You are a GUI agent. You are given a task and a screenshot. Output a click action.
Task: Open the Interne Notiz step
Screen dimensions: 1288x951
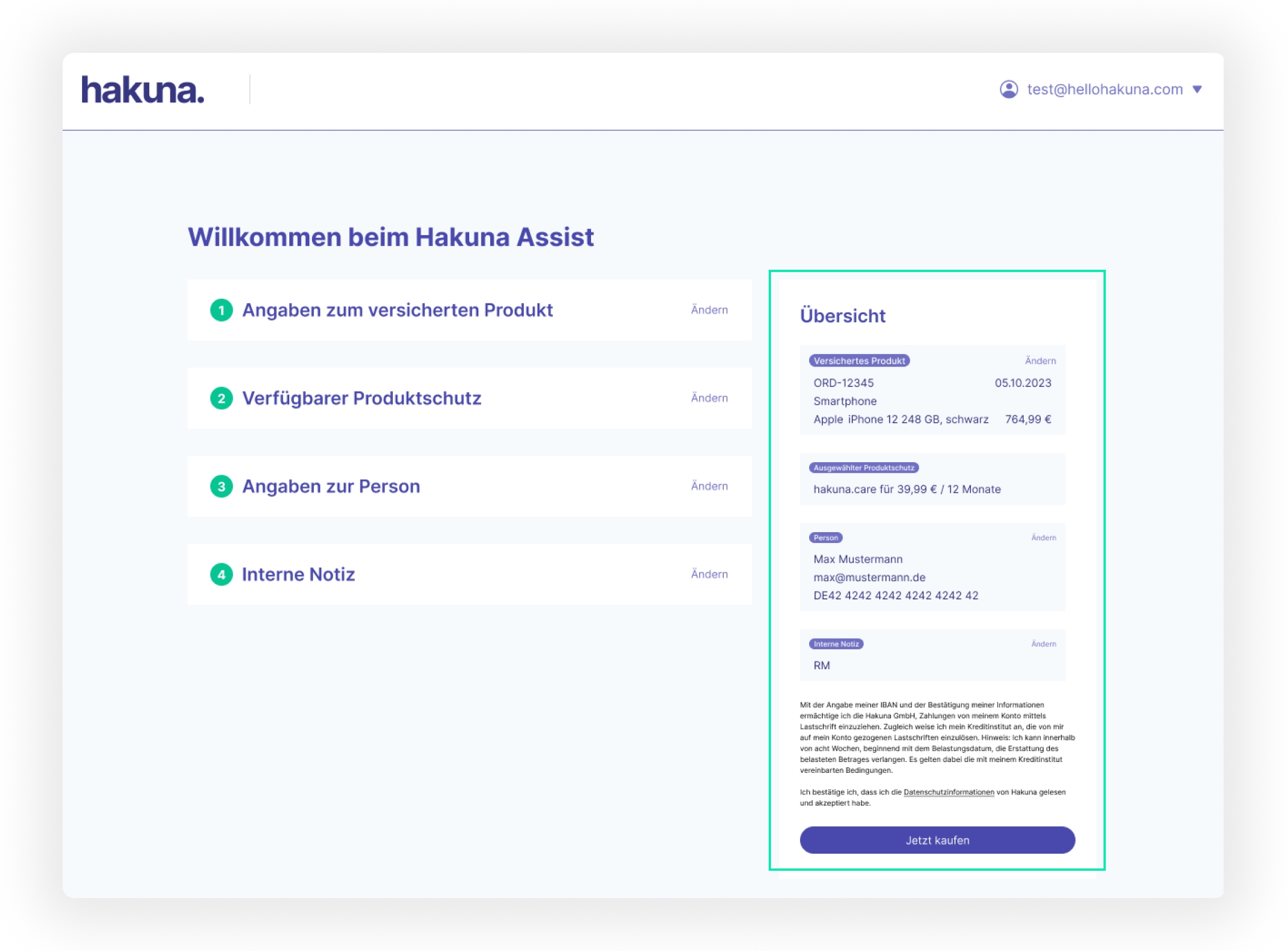point(298,574)
